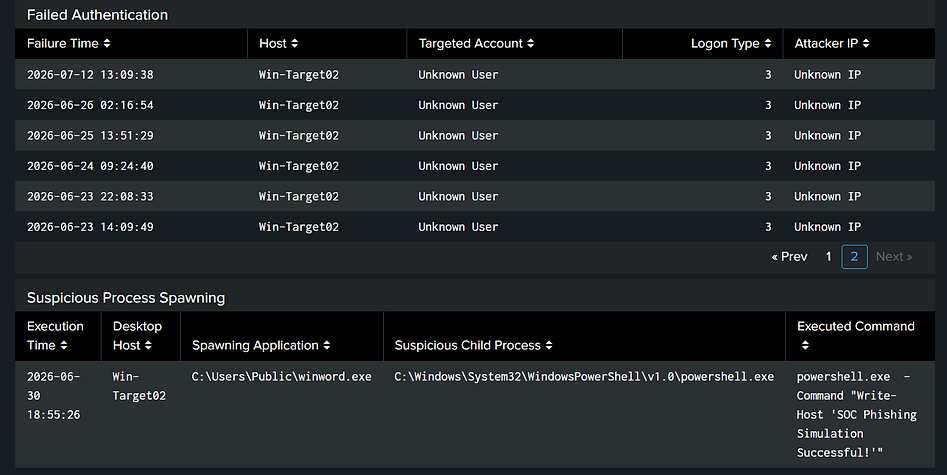Select the 2026-06-23 14:09:49 failure row
This screenshot has height=475, width=947.
coord(475,227)
